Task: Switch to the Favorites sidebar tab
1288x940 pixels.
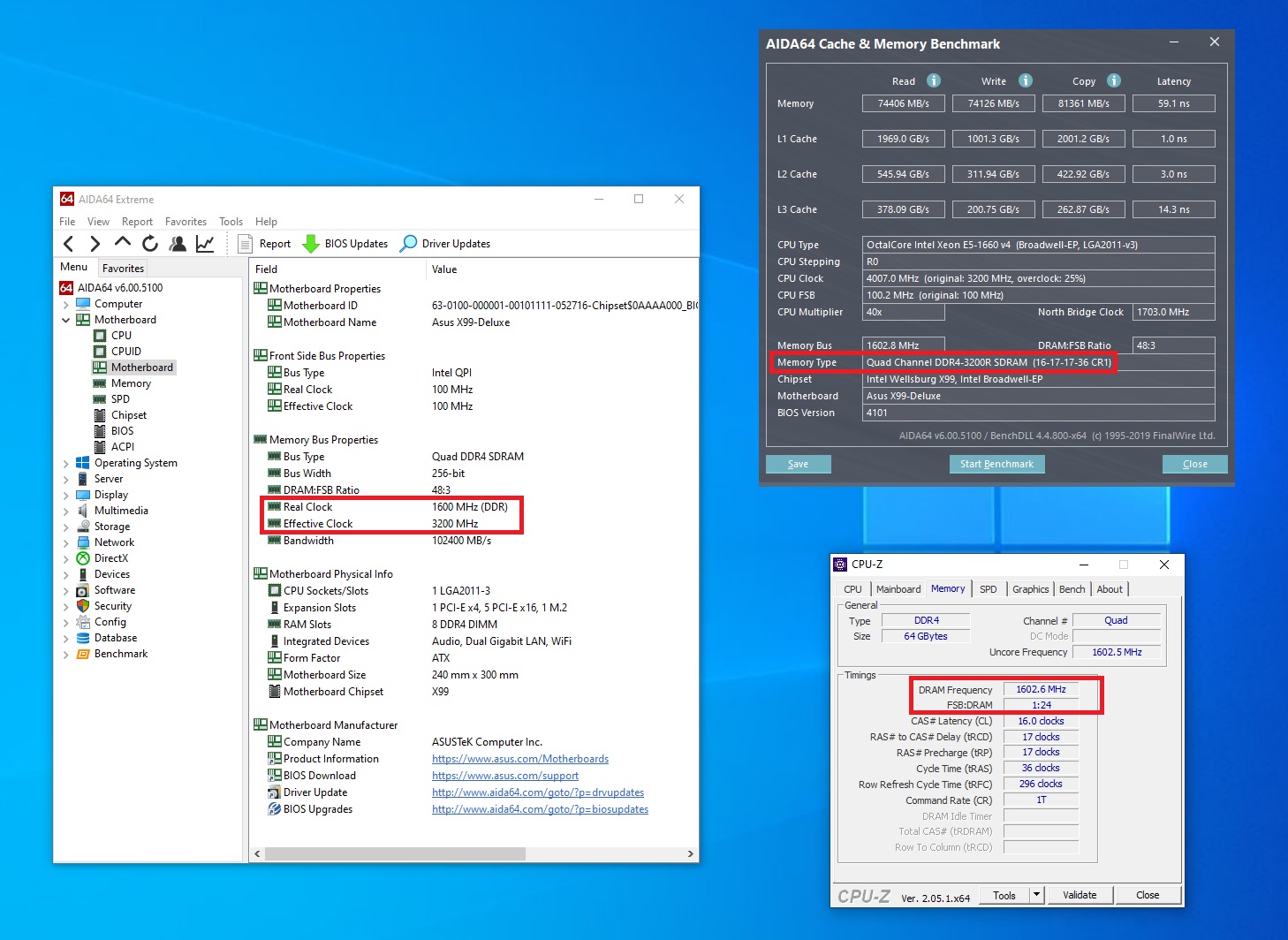Action: tap(124, 269)
